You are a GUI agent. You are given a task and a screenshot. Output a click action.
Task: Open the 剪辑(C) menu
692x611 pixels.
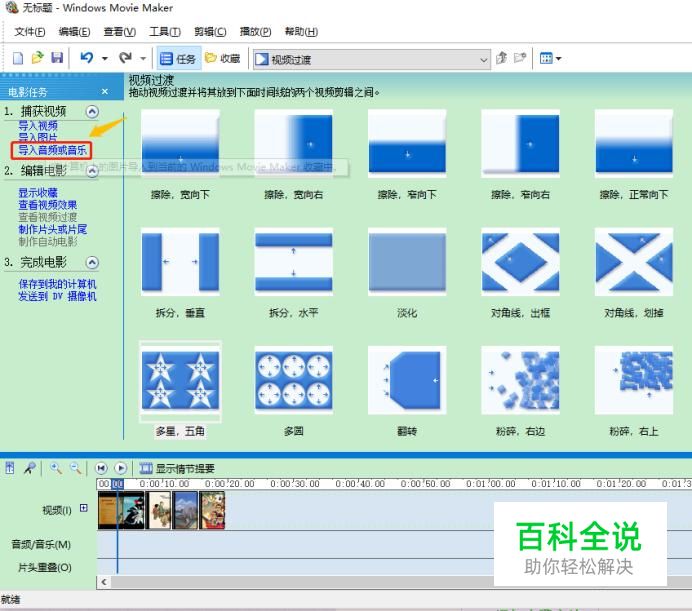click(210, 32)
